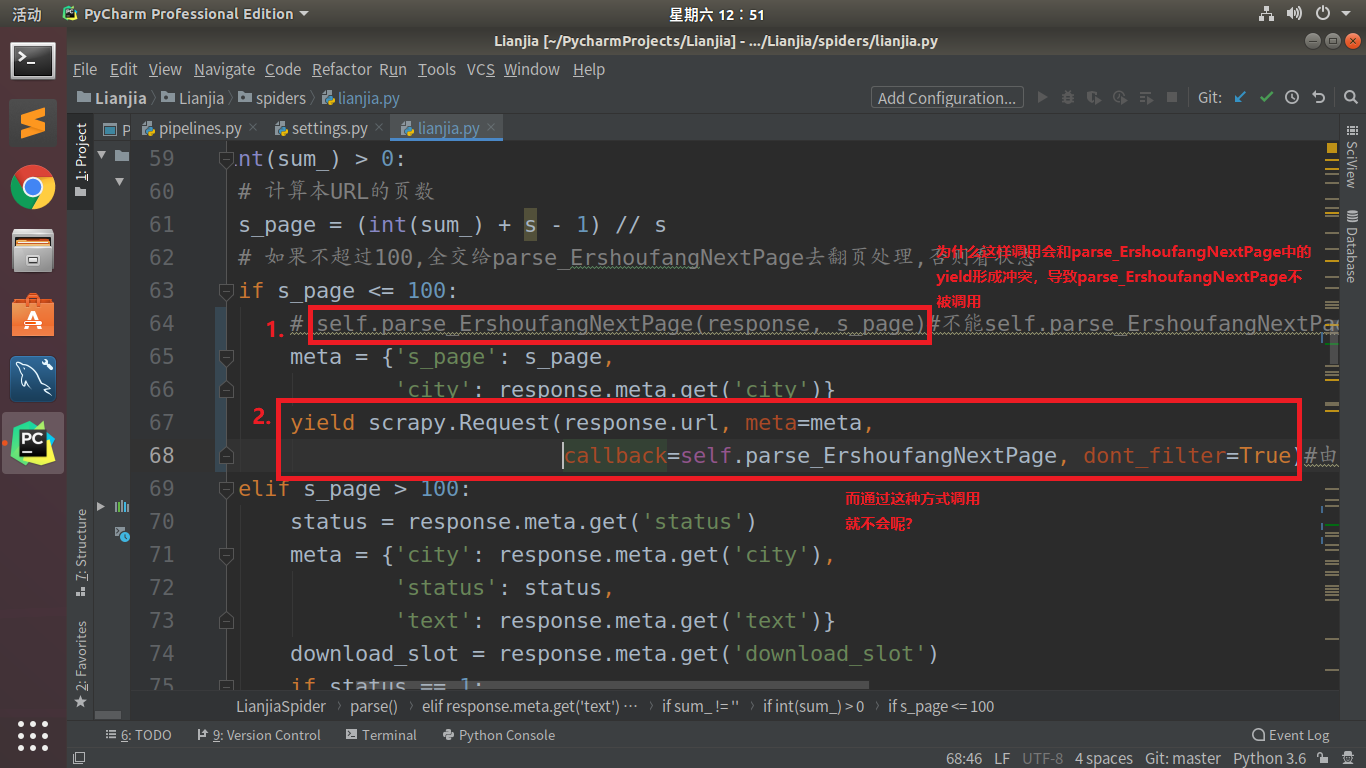Image resolution: width=1366 pixels, height=768 pixels.
Task: Close the lianjia.py tab
Action: tap(491, 128)
